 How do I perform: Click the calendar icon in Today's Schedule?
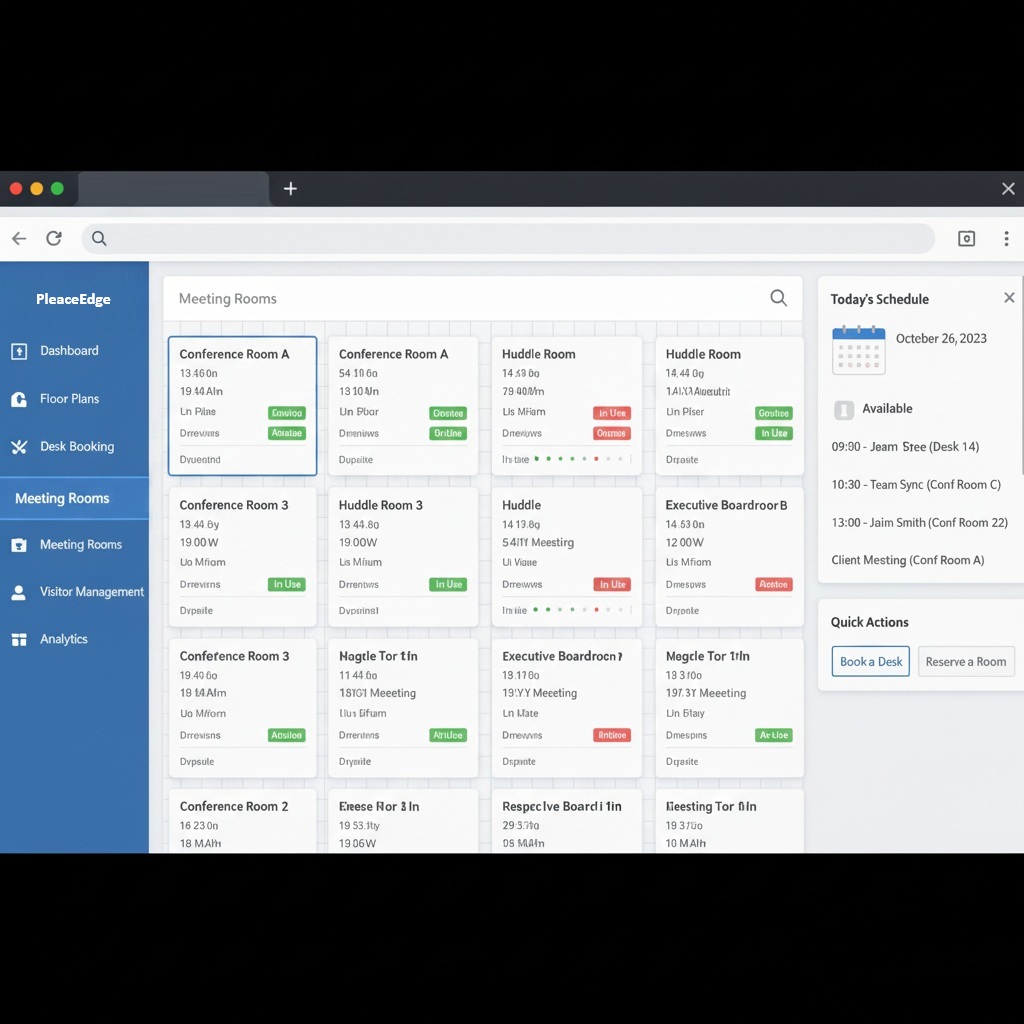click(858, 350)
